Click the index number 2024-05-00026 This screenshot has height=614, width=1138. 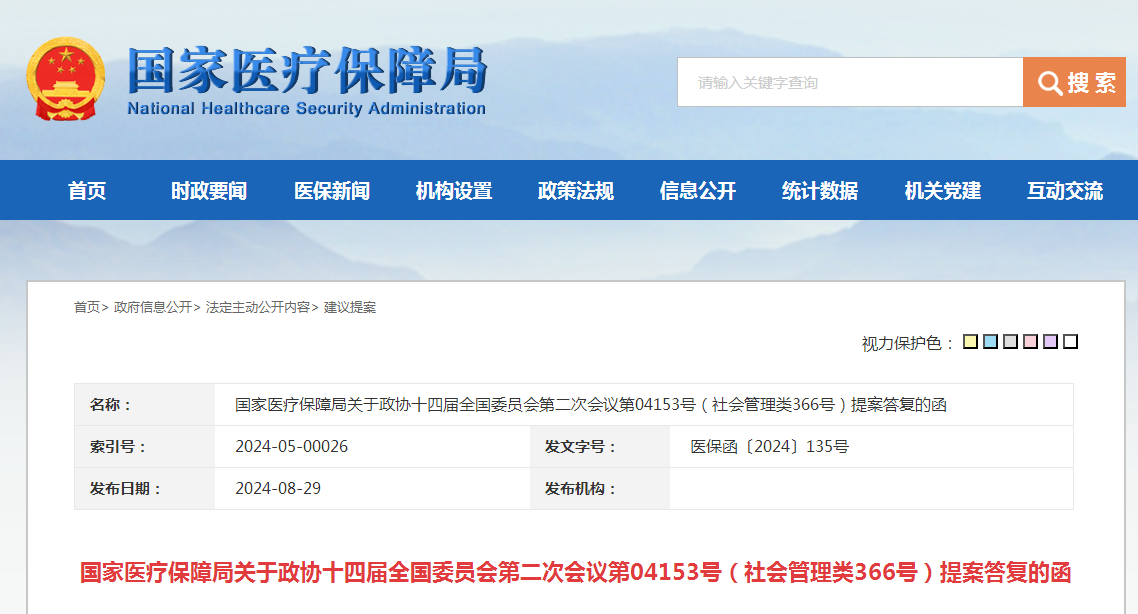(292, 446)
